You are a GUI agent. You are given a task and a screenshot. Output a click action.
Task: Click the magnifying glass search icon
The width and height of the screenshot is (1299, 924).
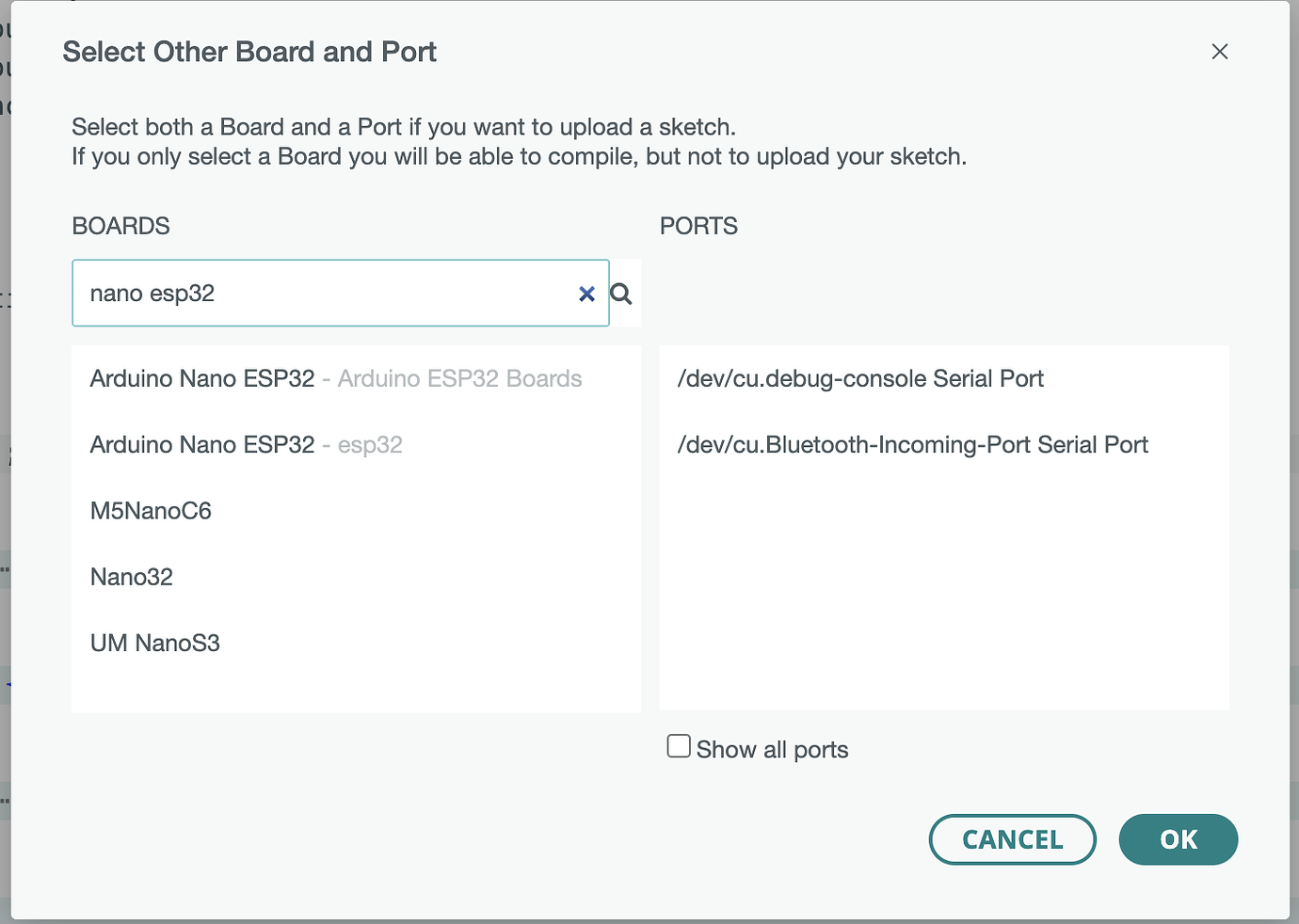point(621,293)
